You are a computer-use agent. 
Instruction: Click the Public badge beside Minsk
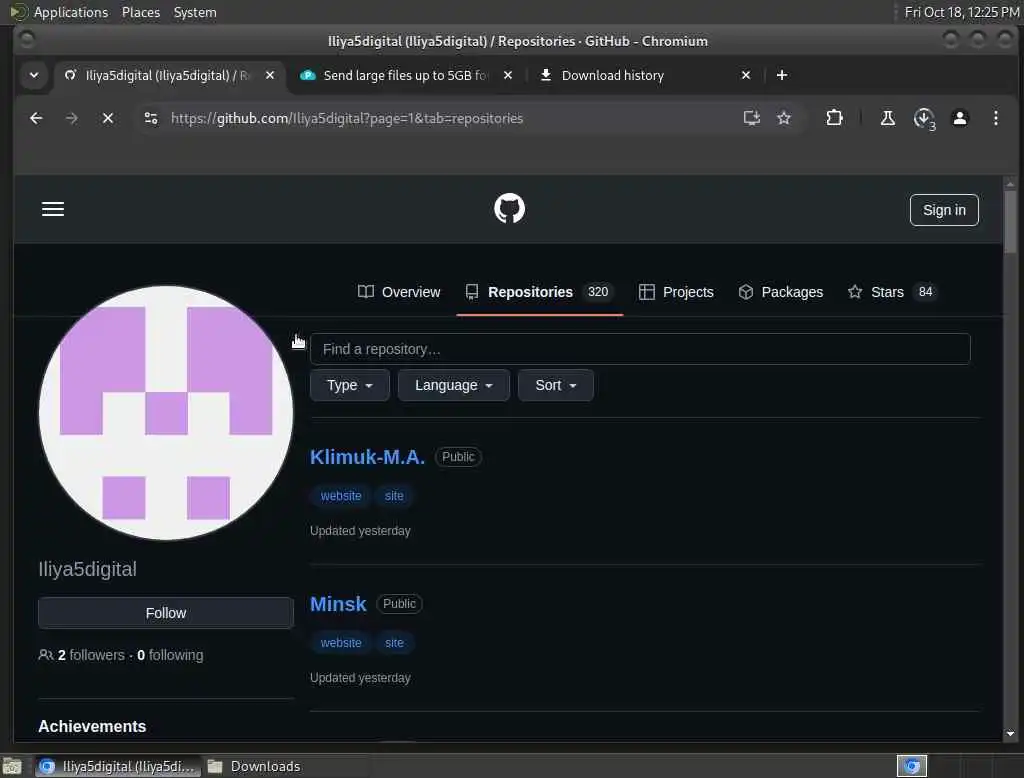(x=399, y=604)
